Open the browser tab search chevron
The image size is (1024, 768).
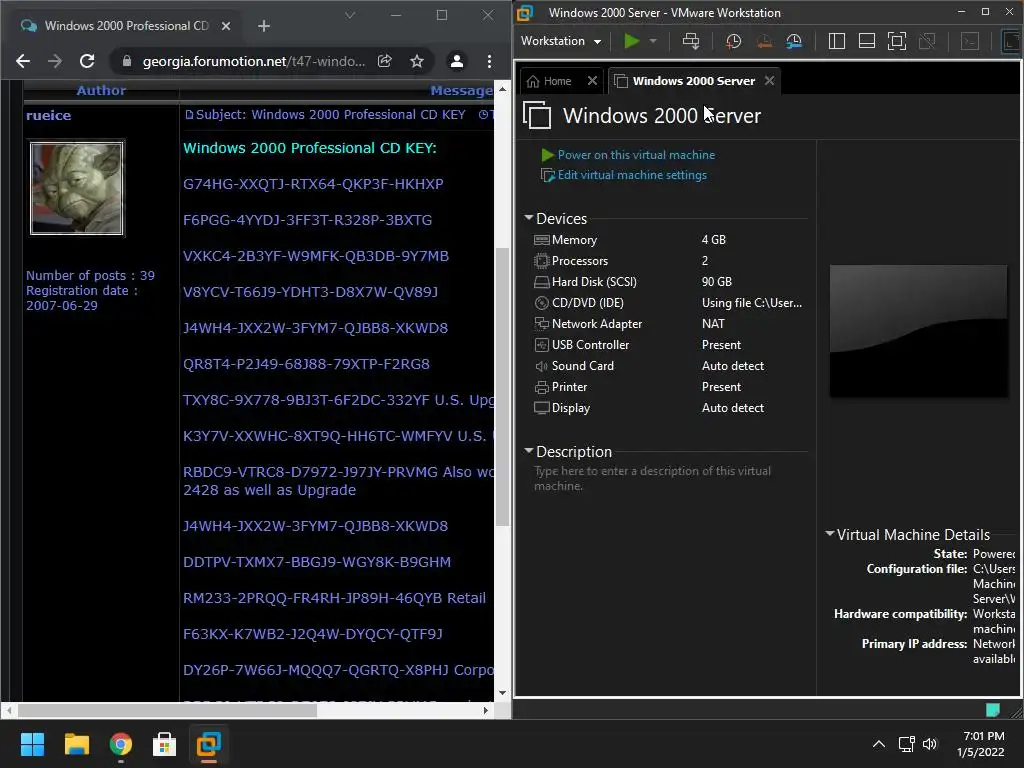pos(350,15)
